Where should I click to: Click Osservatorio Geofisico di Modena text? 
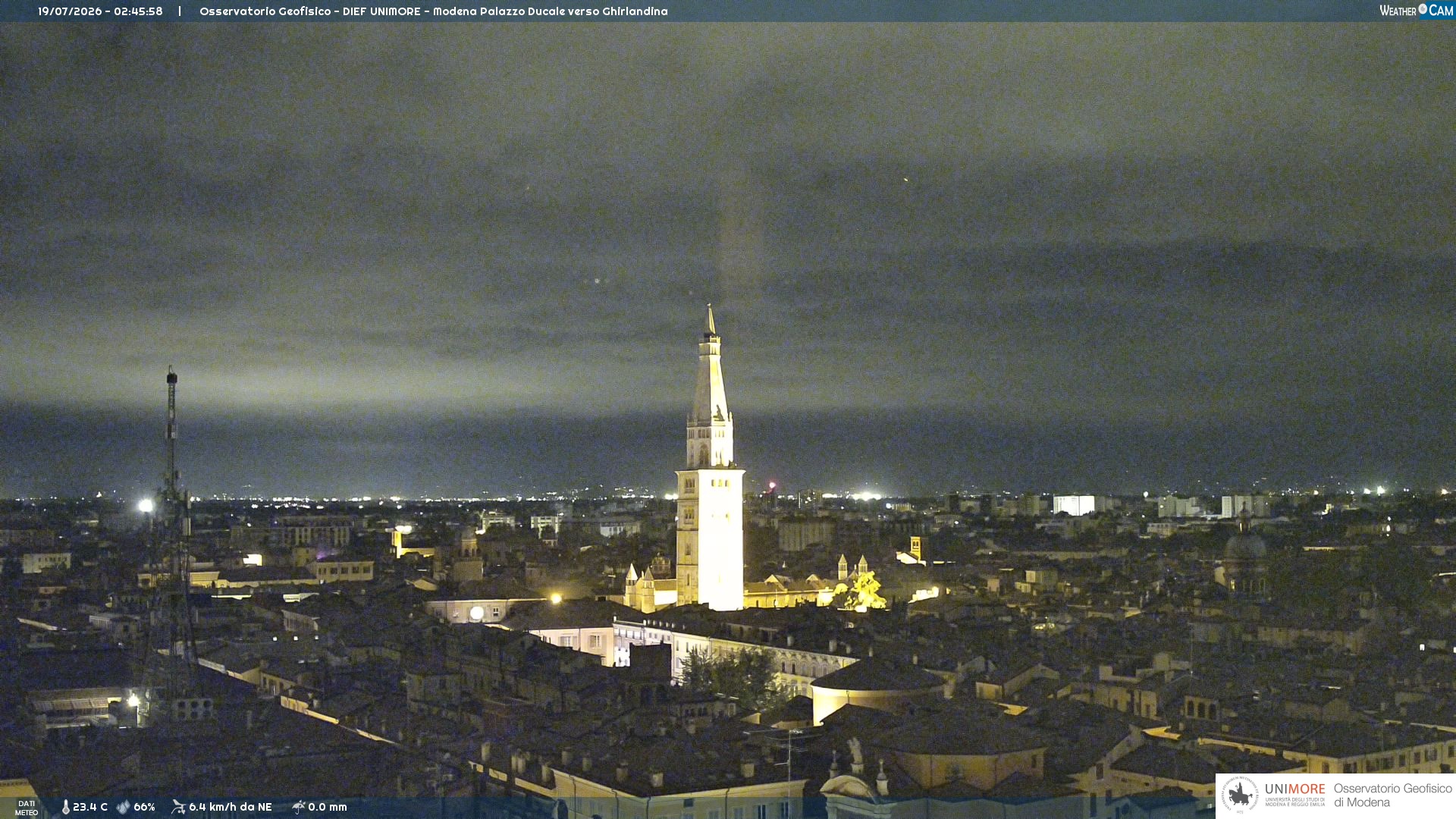[x=1392, y=795]
